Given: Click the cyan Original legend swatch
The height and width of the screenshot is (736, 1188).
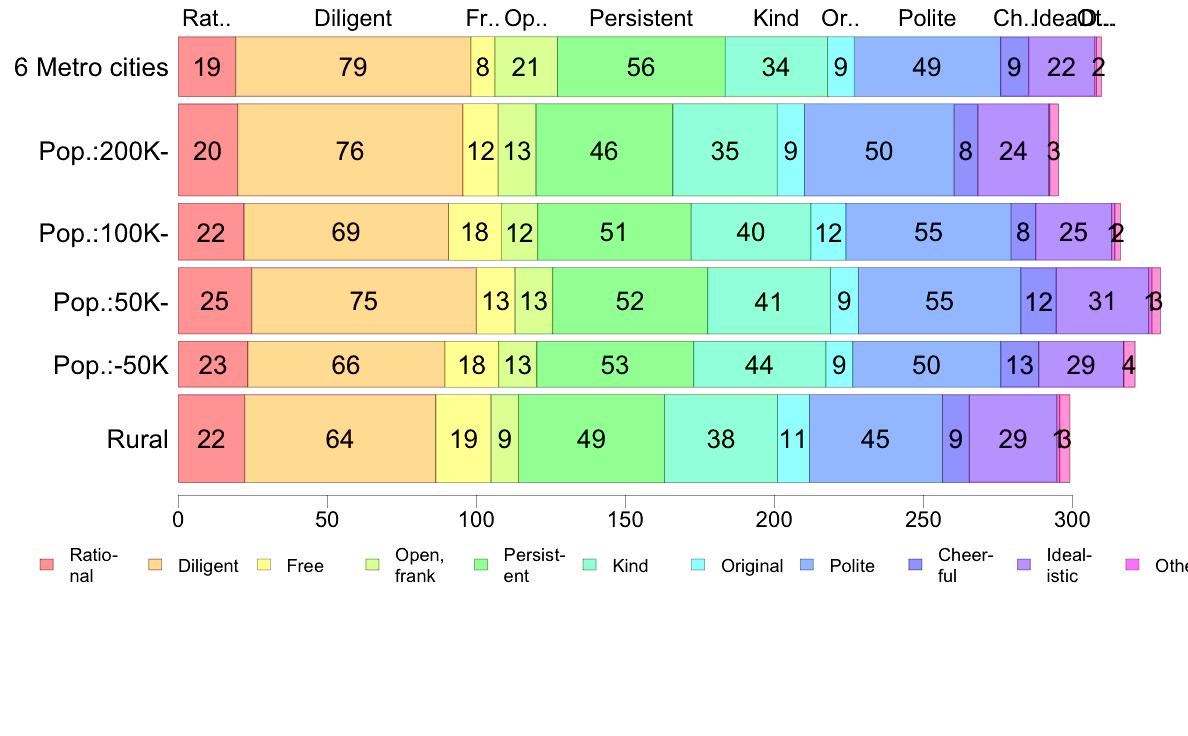Looking at the screenshot, I should (699, 565).
